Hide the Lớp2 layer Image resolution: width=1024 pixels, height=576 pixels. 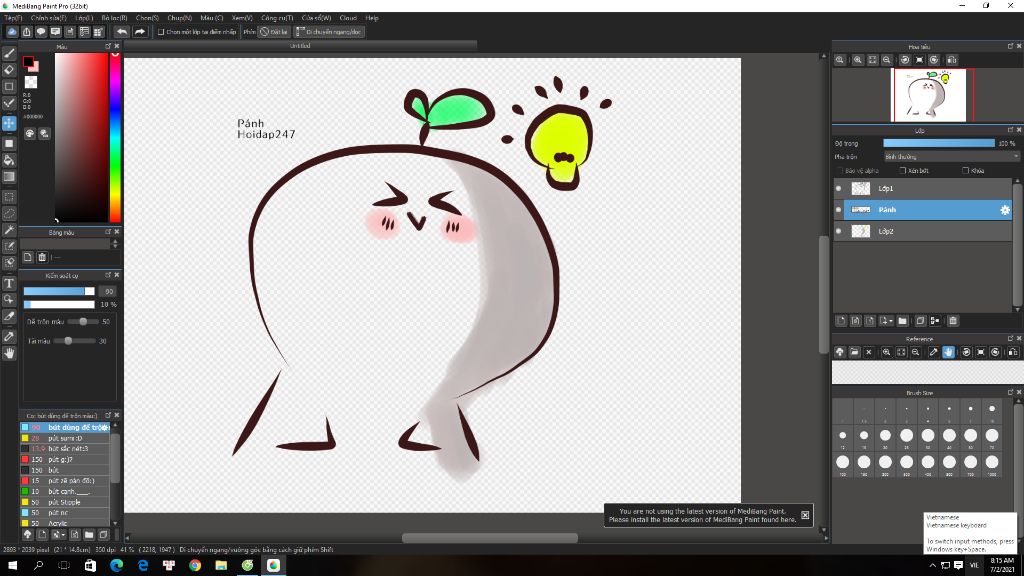coord(839,231)
